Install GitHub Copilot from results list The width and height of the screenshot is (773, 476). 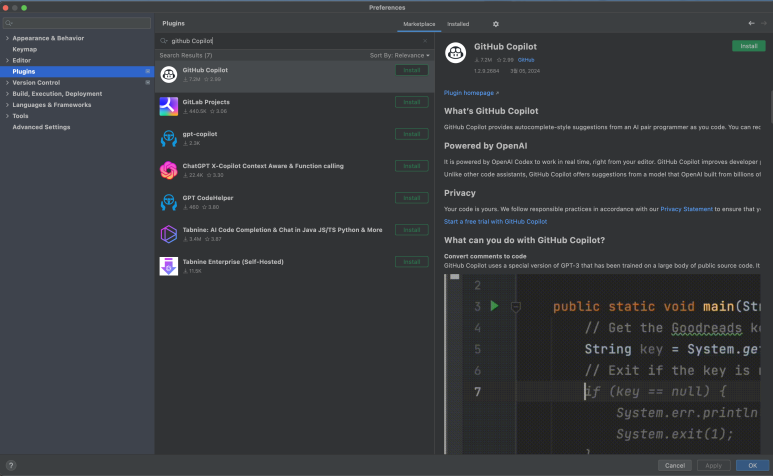tap(412, 70)
